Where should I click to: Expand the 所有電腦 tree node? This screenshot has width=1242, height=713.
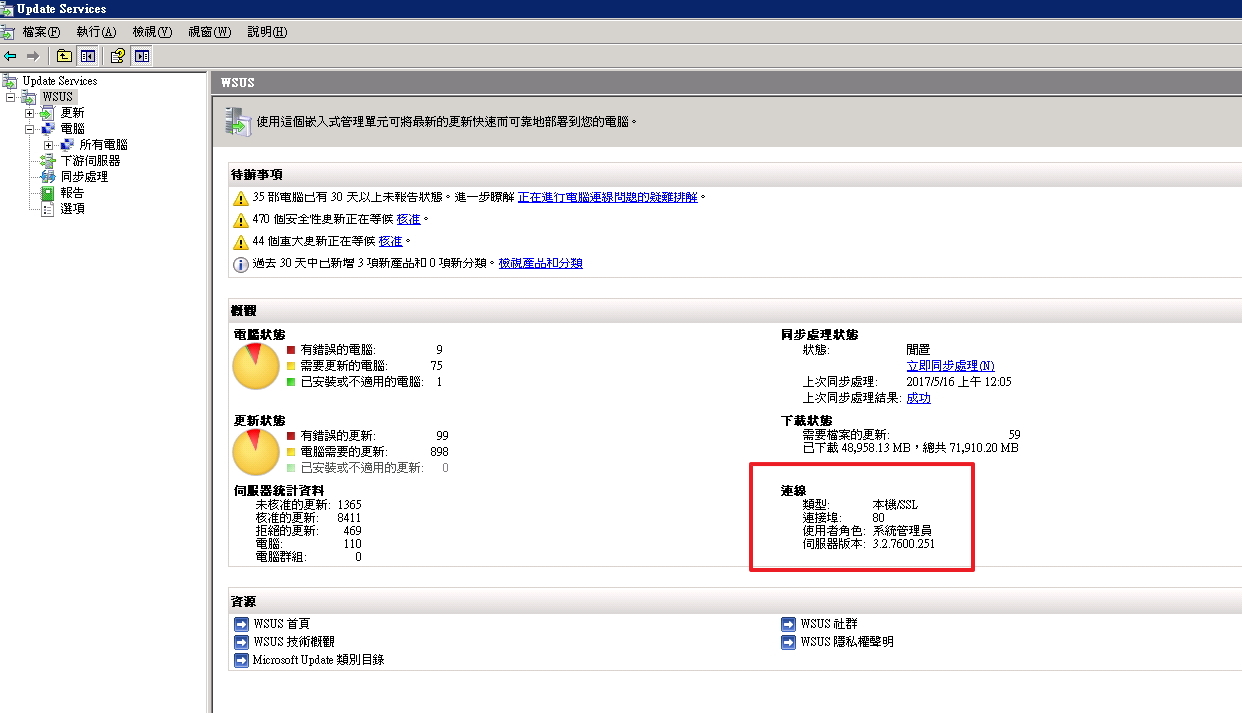click(x=48, y=145)
